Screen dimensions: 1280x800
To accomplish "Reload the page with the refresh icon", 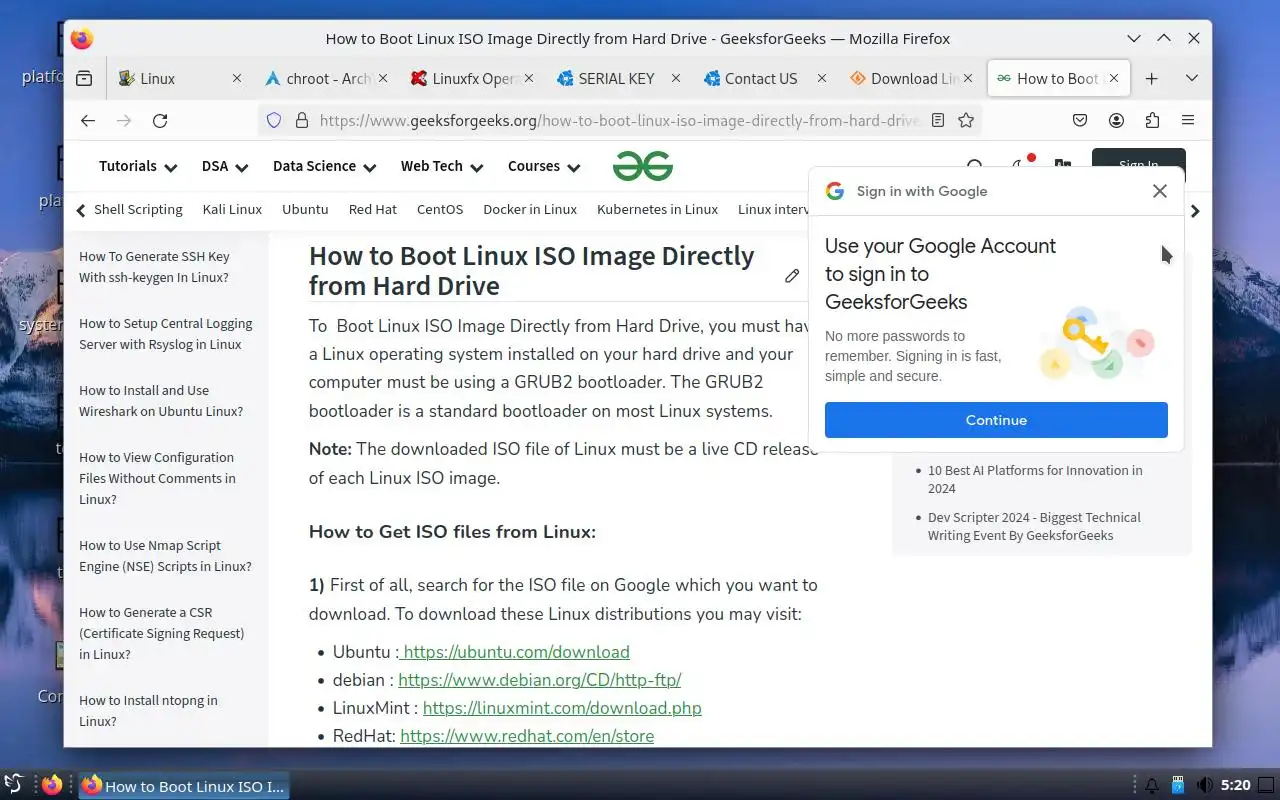I will coord(160,120).
